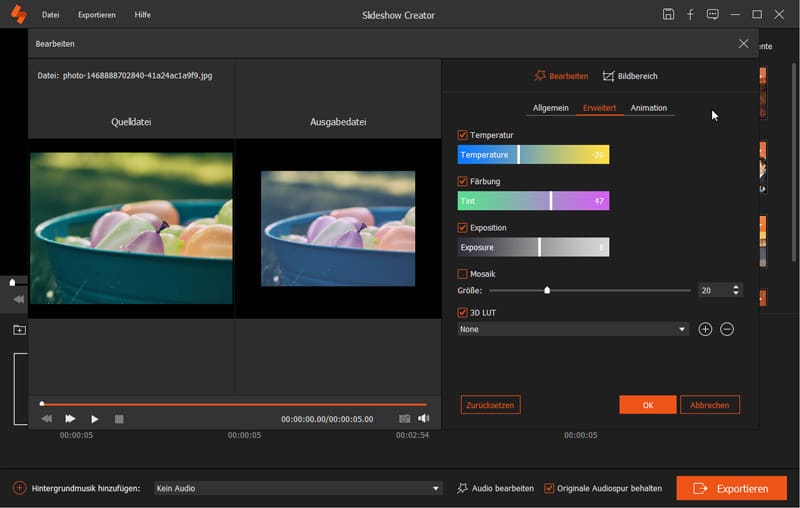Viewport: 800px width, 508px height.
Task: Open the Kein Audio dropdown
Action: (436, 488)
